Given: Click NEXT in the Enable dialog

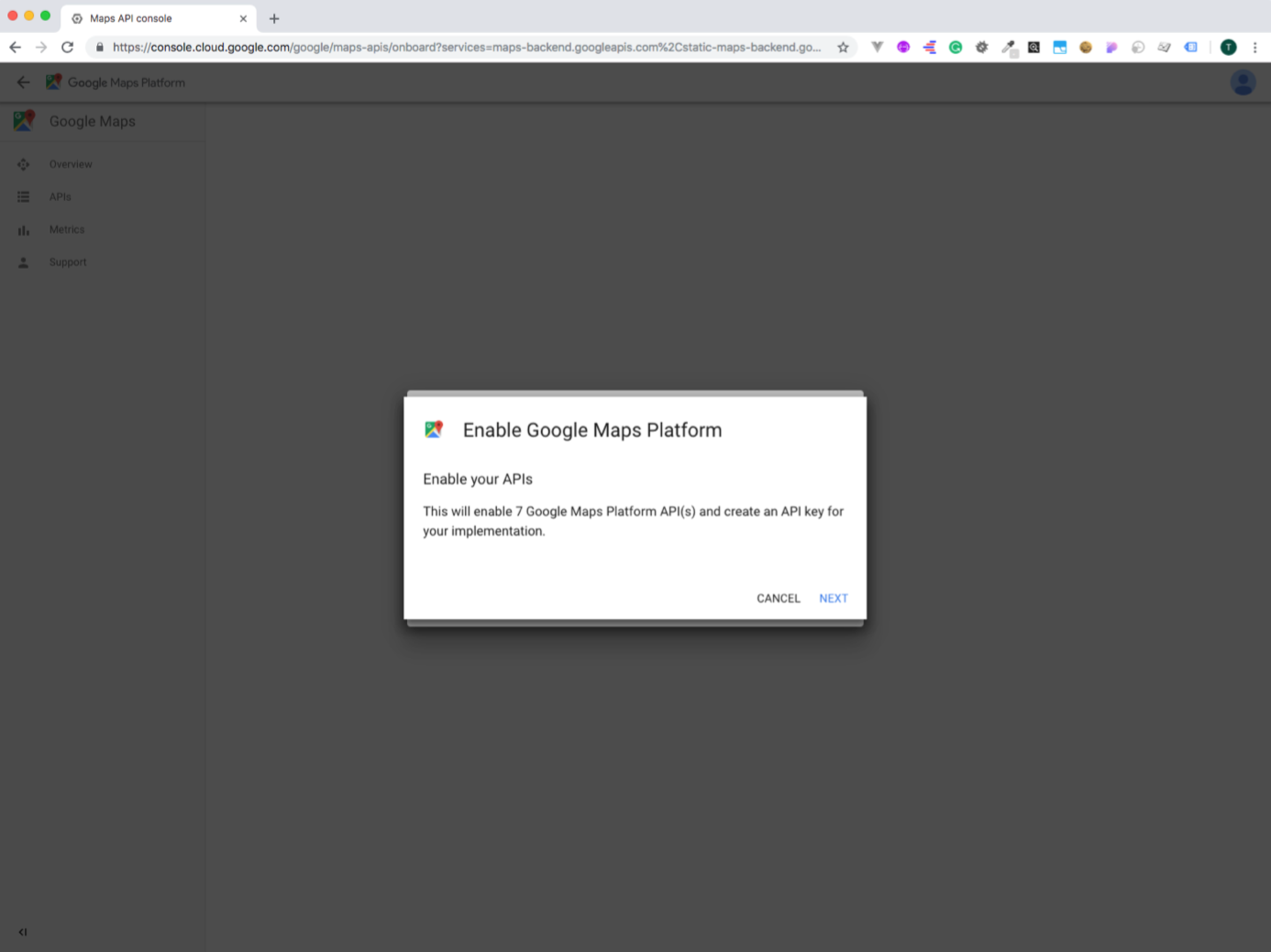Looking at the screenshot, I should pos(833,598).
